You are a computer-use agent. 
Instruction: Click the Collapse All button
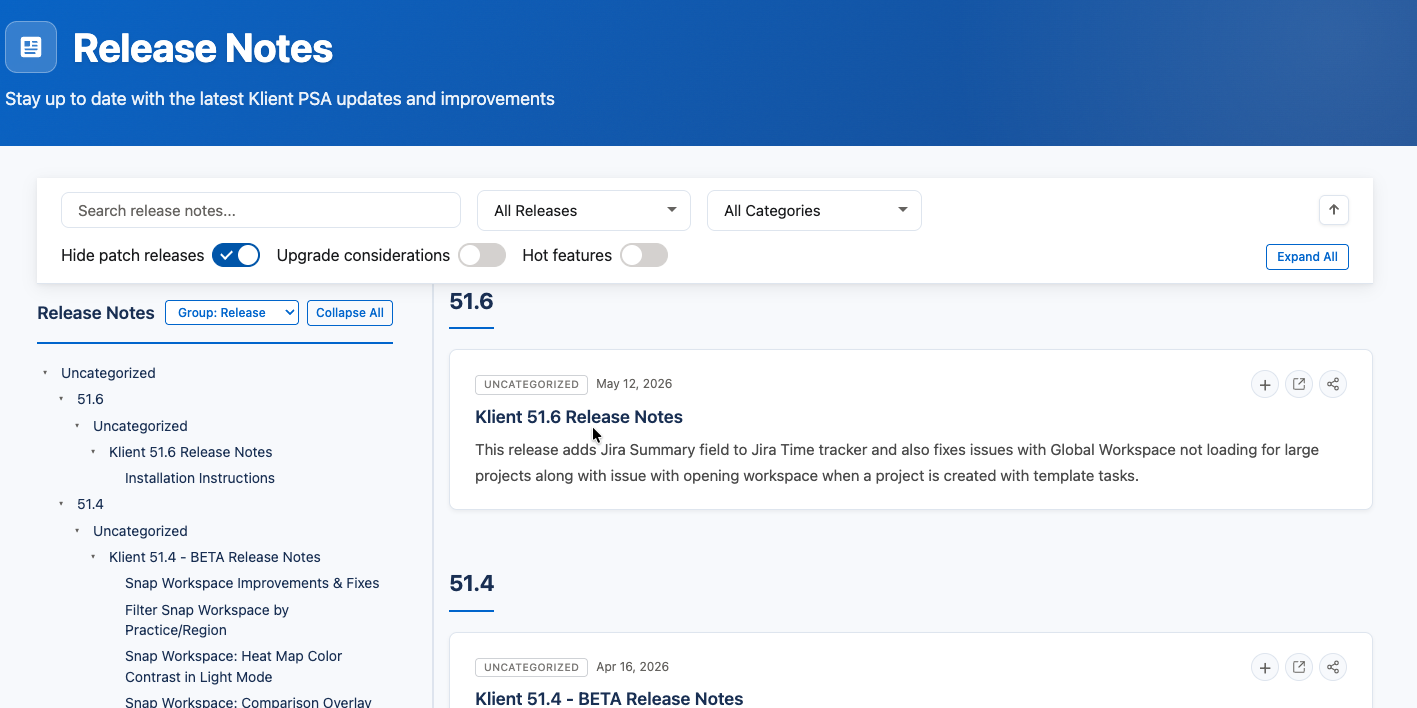coord(350,313)
